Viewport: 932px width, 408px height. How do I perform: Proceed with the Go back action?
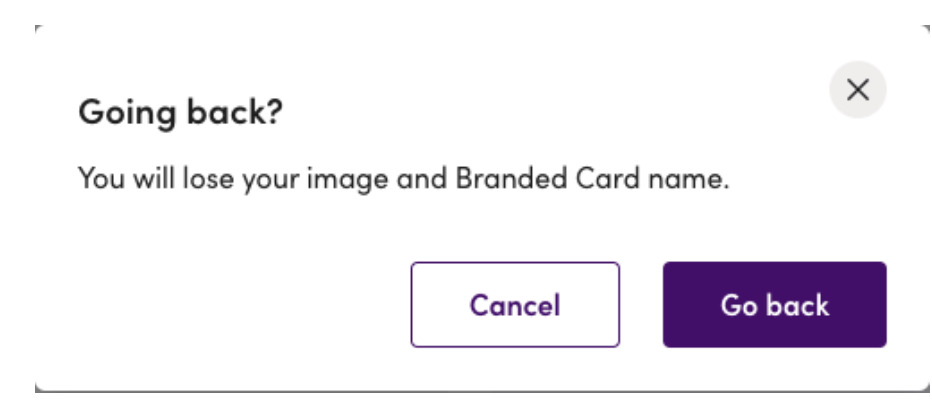click(774, 305)
